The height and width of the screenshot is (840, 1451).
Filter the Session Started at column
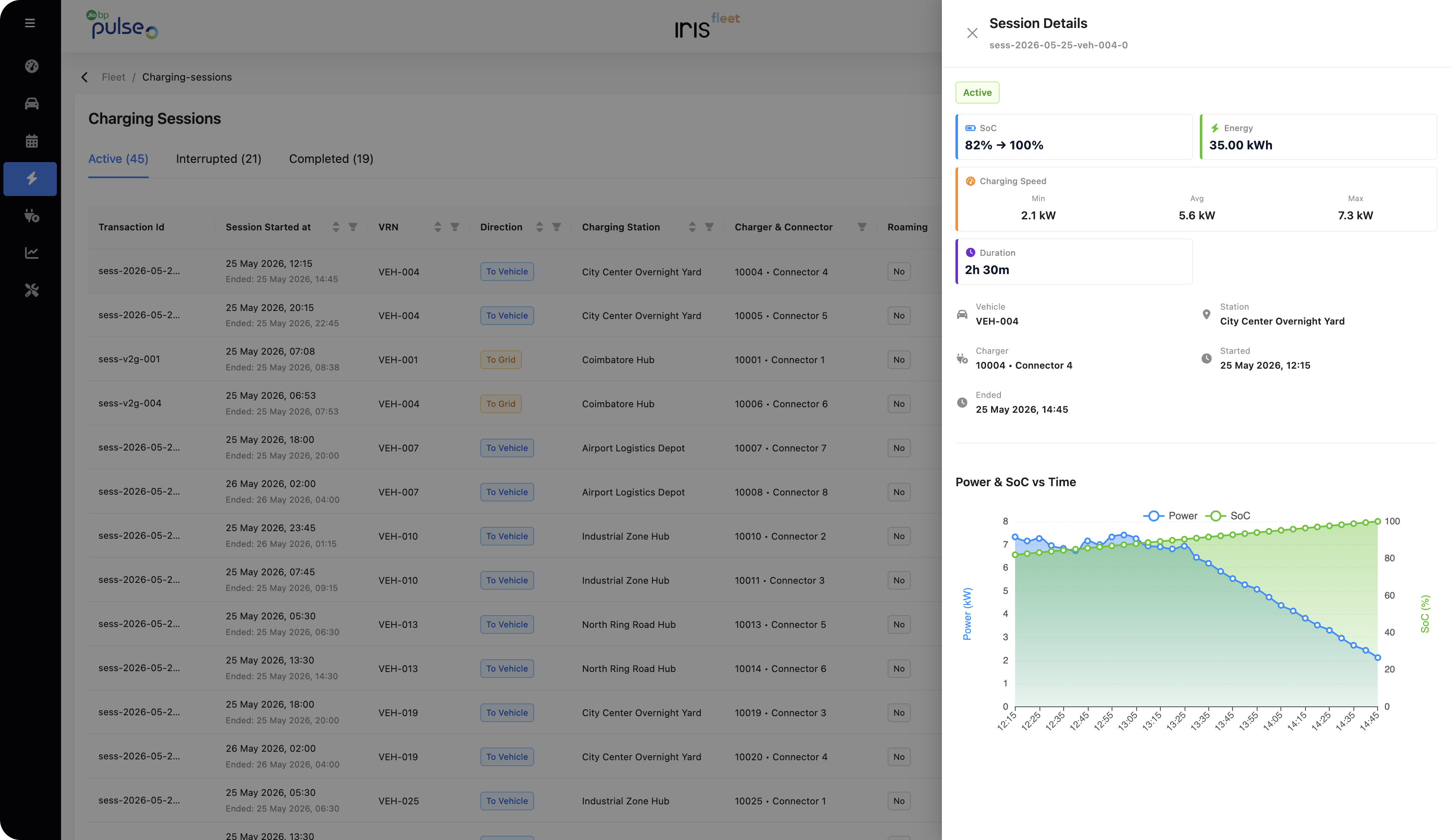tap(353, 227)
